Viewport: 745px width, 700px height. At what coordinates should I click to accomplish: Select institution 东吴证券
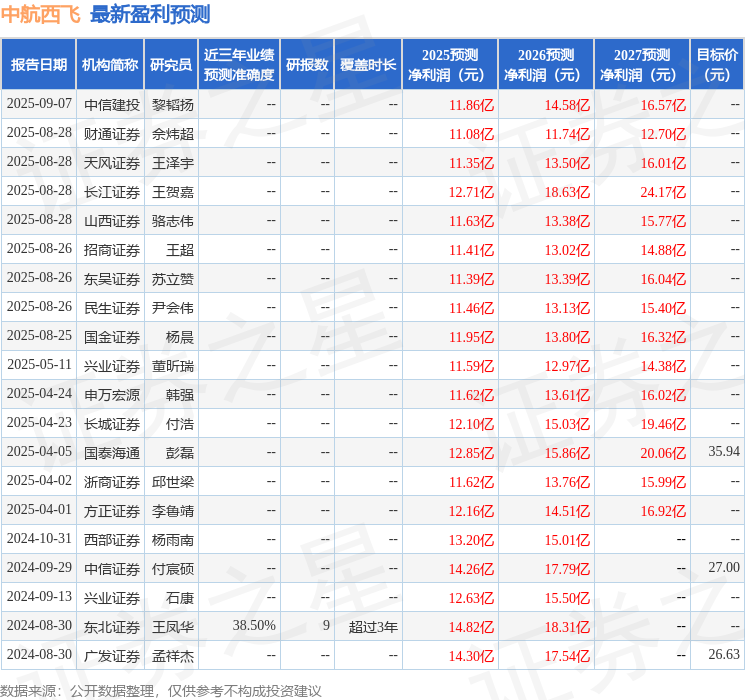tap(112, 279)
